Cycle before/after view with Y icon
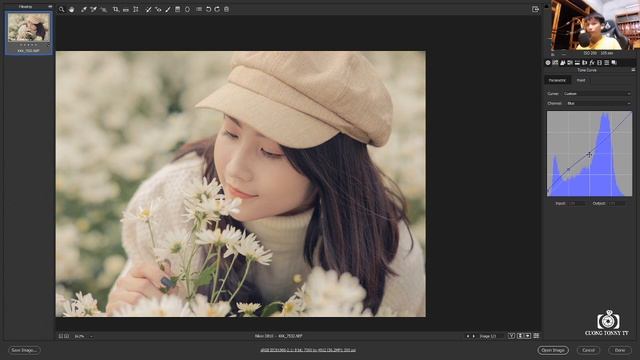This screenshot has width=640, height=360. point(511,336)
